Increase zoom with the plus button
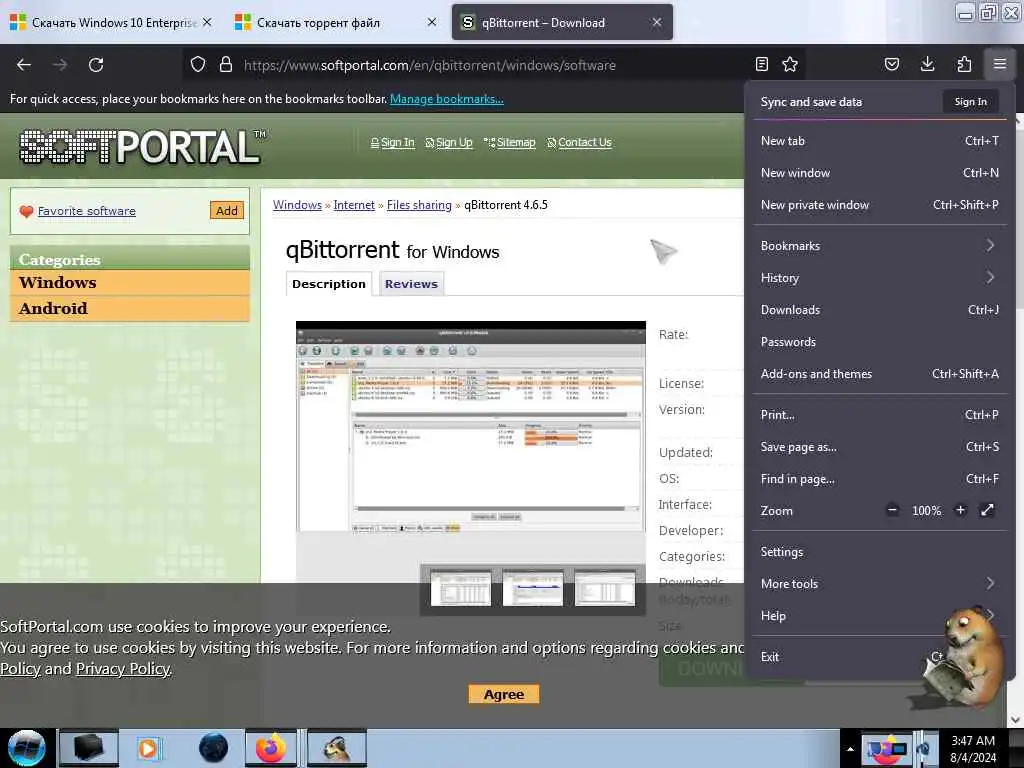 pos(960,510)
